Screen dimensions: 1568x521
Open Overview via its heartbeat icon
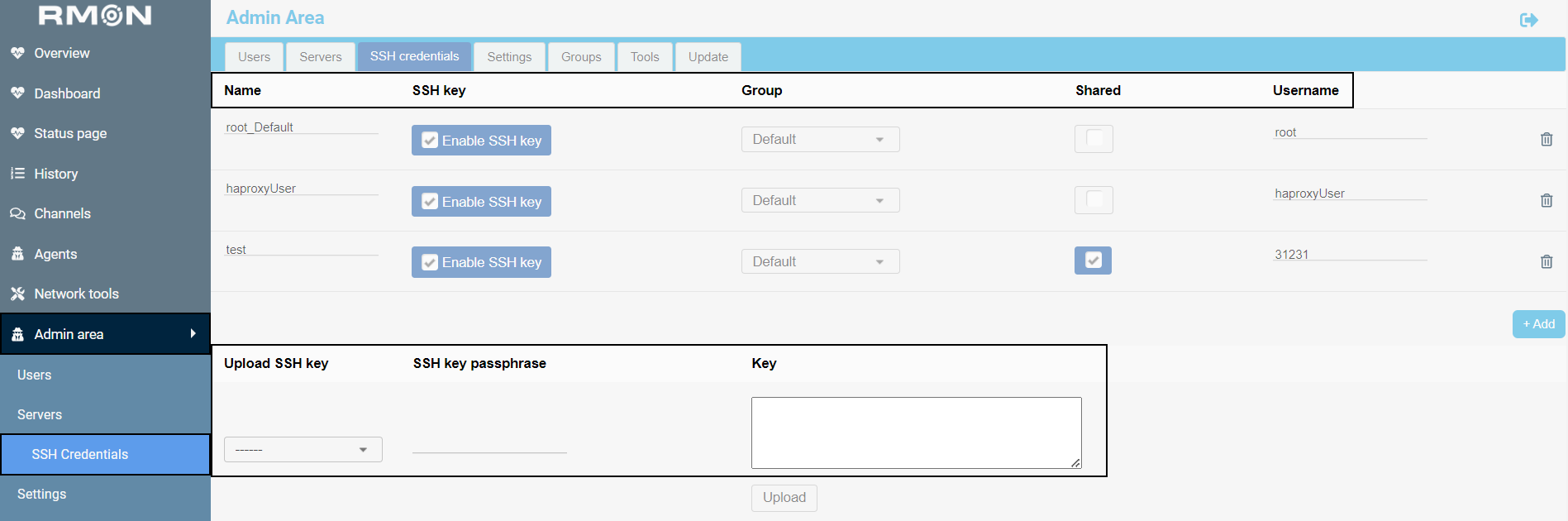[x=17, y=53]
